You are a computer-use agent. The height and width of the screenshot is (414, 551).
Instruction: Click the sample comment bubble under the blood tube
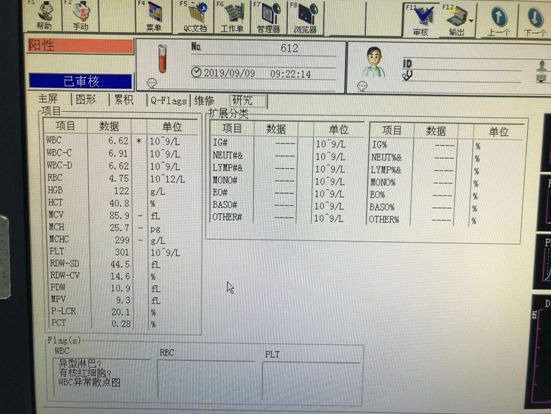[x=152, y=83]
